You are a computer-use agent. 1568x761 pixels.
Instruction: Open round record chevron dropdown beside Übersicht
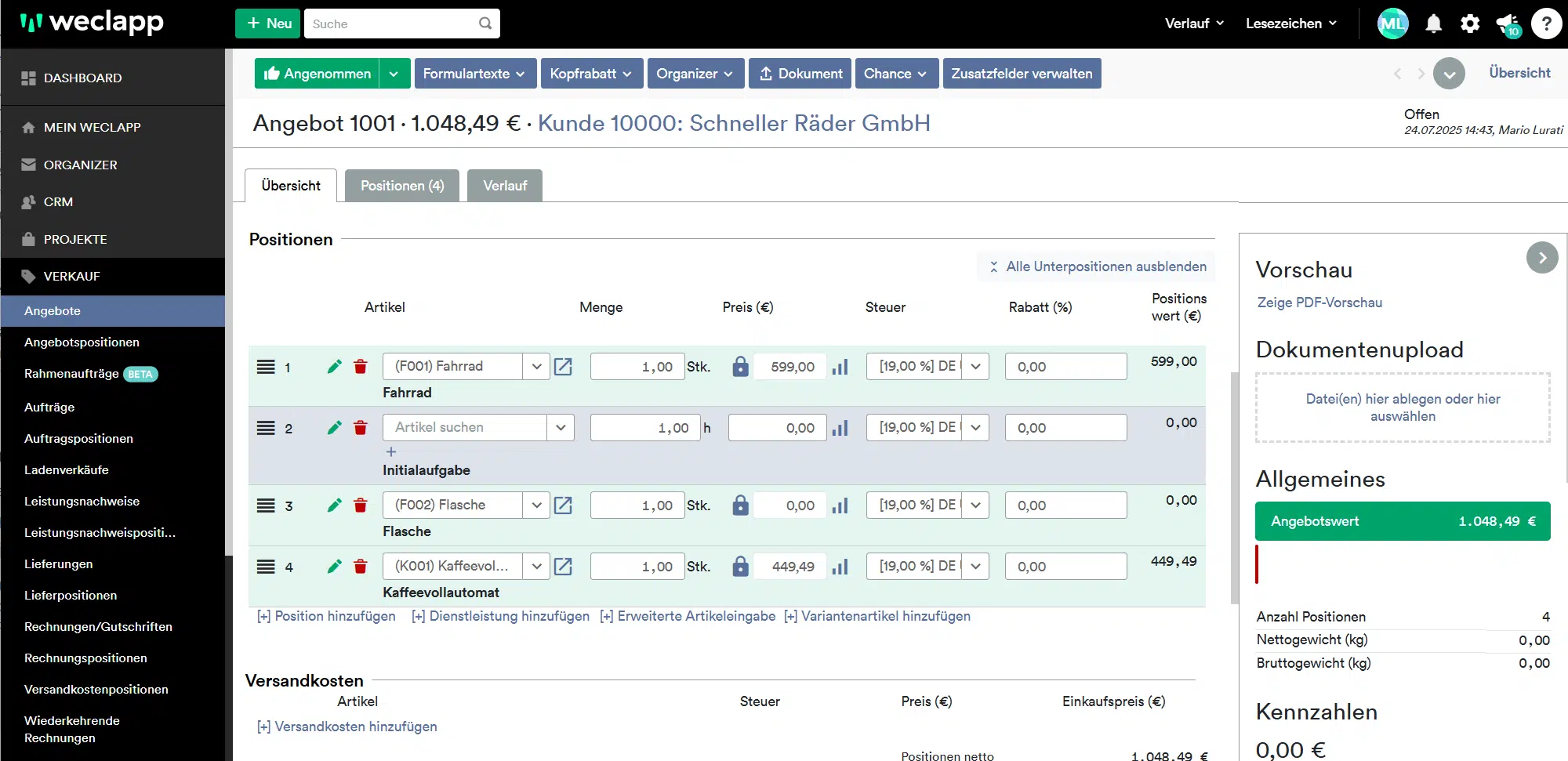(1449, 74)
